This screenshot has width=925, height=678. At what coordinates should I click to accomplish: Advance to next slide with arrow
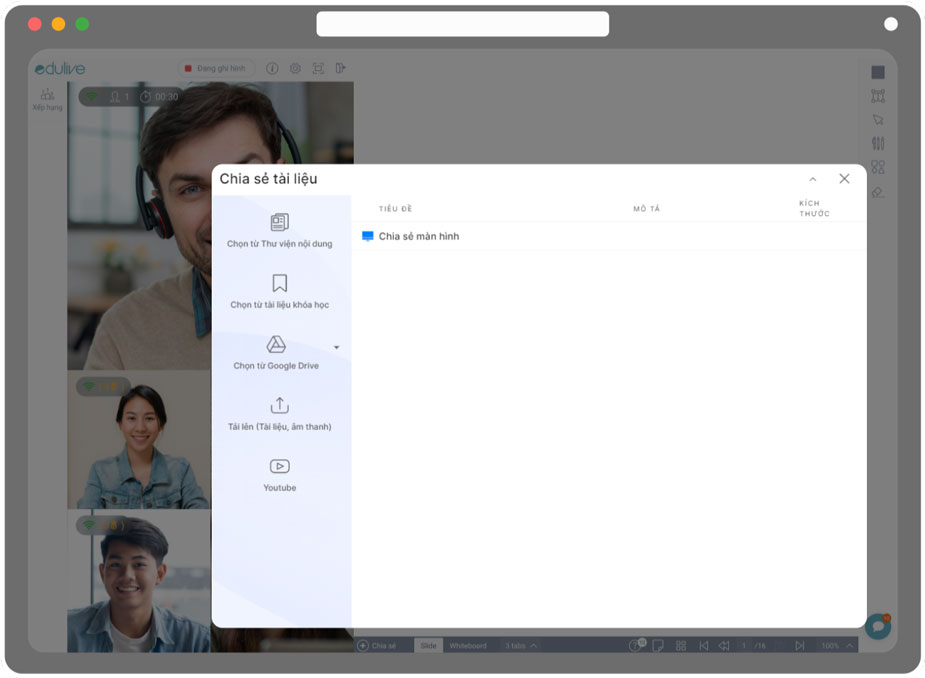800,645
